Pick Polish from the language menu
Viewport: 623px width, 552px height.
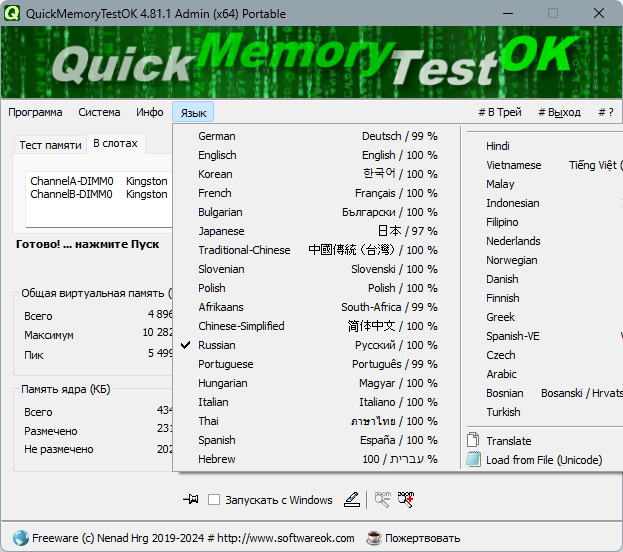(x=317, y=288)
